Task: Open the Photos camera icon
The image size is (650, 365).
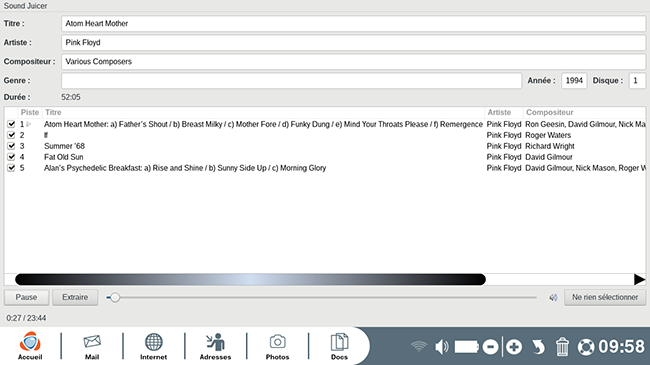Action: pos(277,346)
